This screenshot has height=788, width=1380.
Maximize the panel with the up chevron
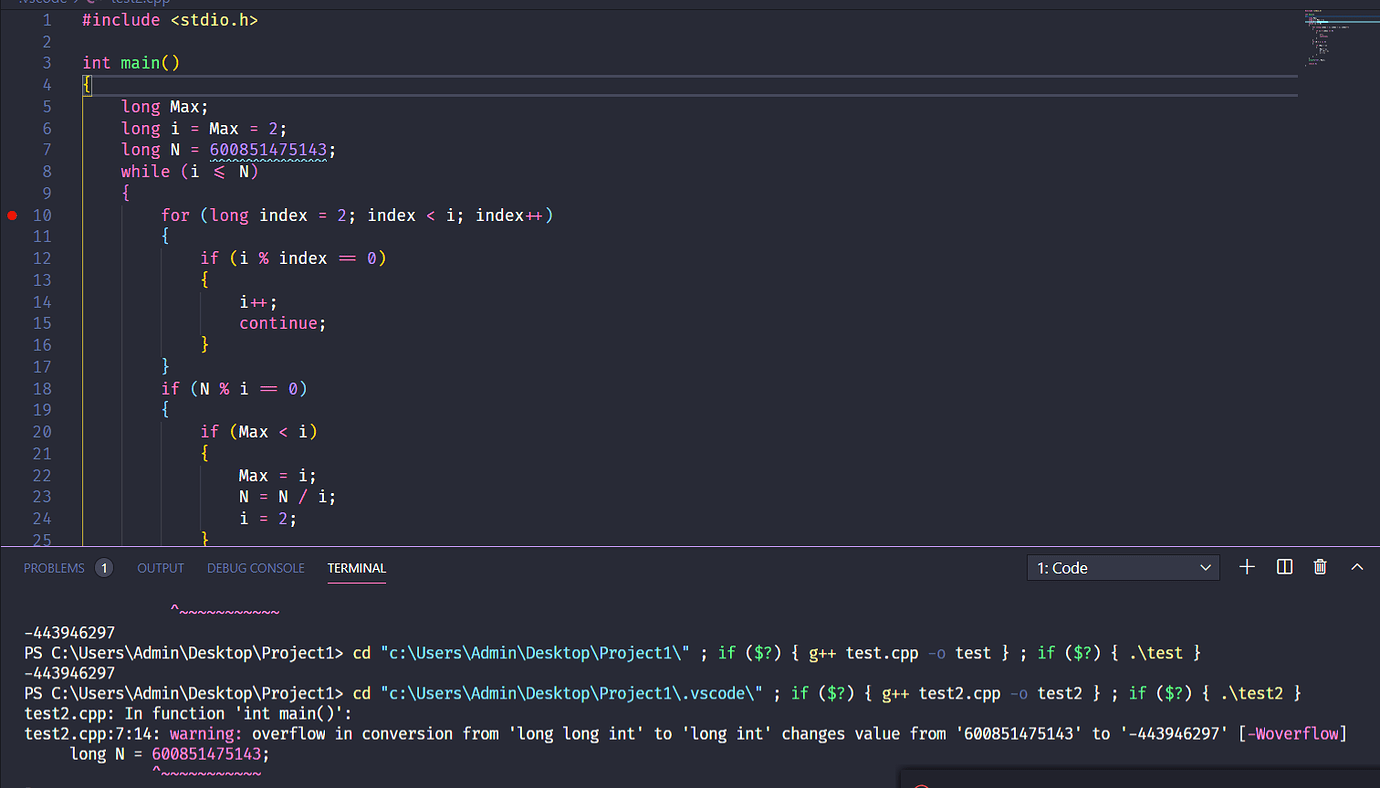tap(1357, 567)
